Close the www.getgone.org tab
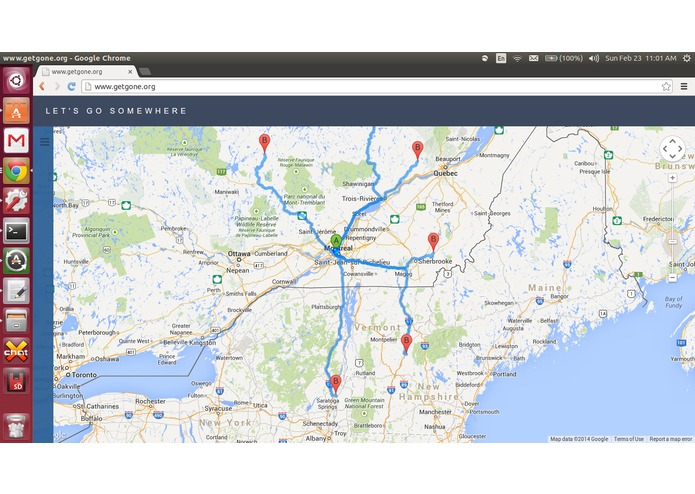695x494 pixels. click(x=130, y=71)
